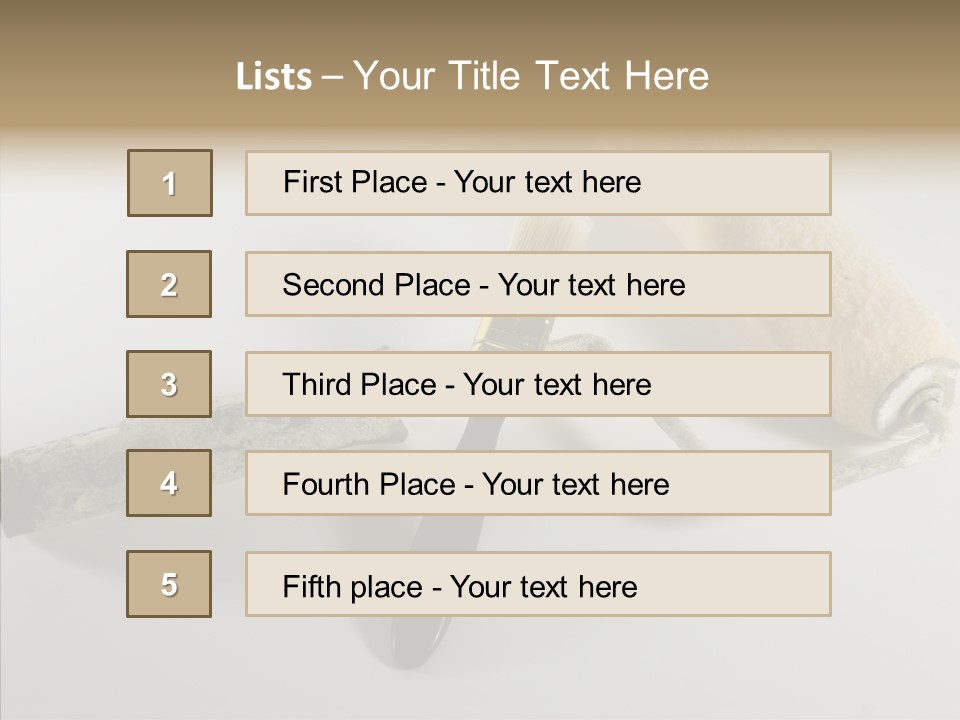The image size is (960, 720).
Task: Select the "Second Place" text box
Action: click(538, 284)
